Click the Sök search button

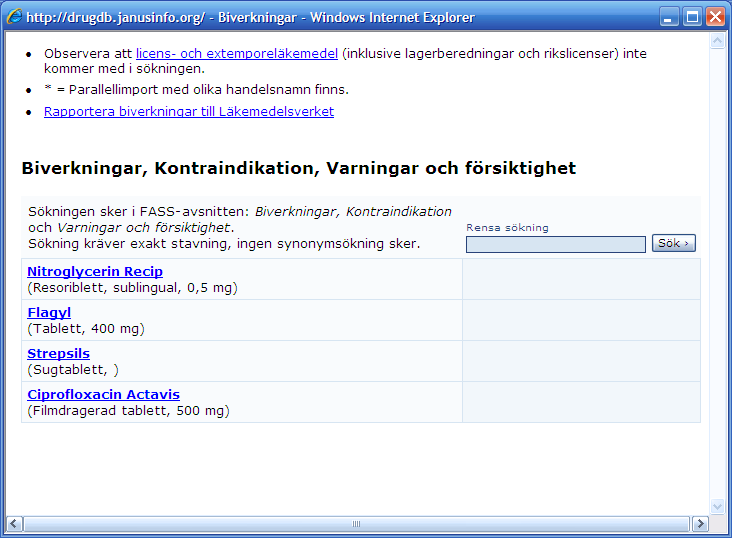coord(674,243)
